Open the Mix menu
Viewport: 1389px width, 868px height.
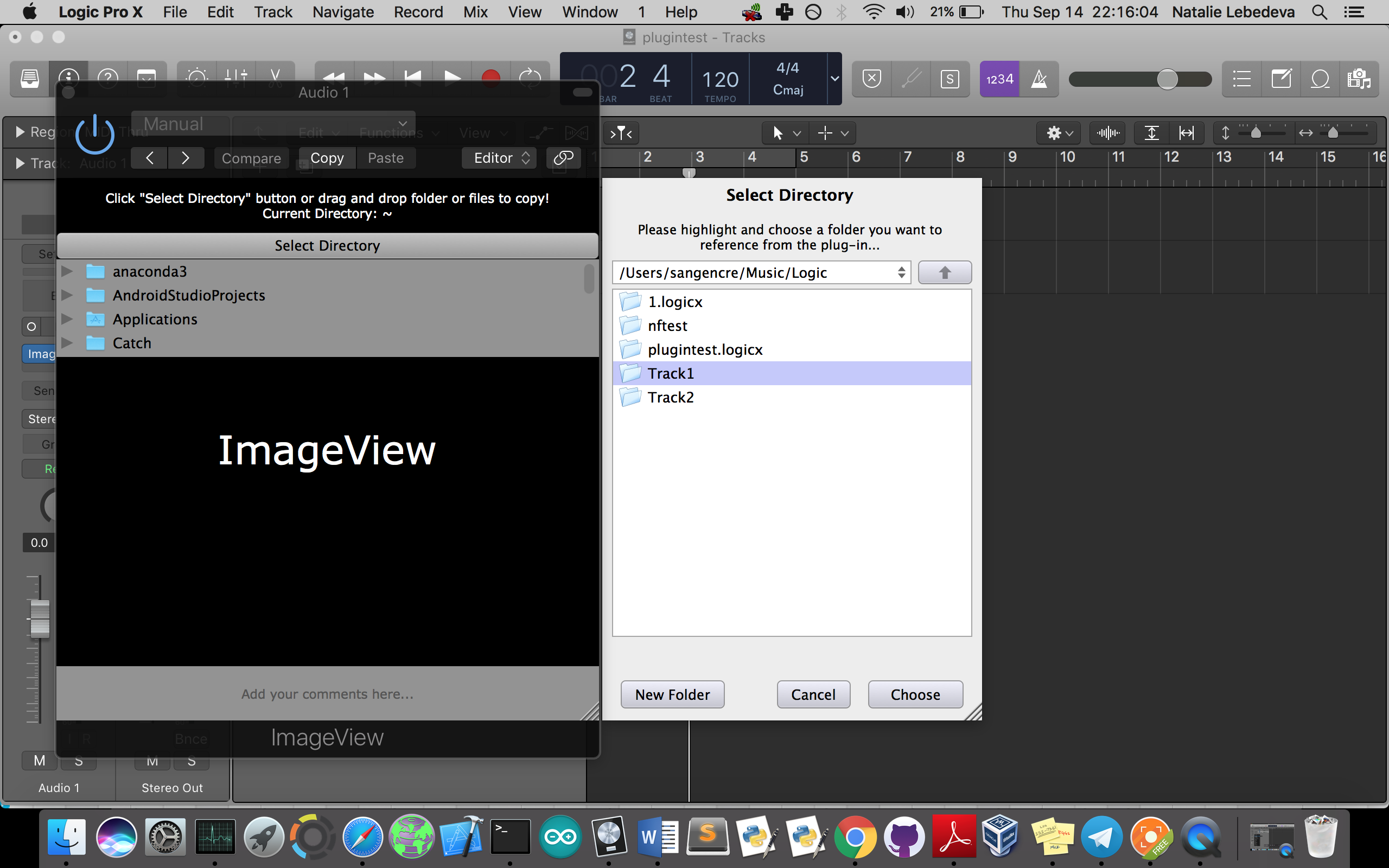click(x=475, y=12)
